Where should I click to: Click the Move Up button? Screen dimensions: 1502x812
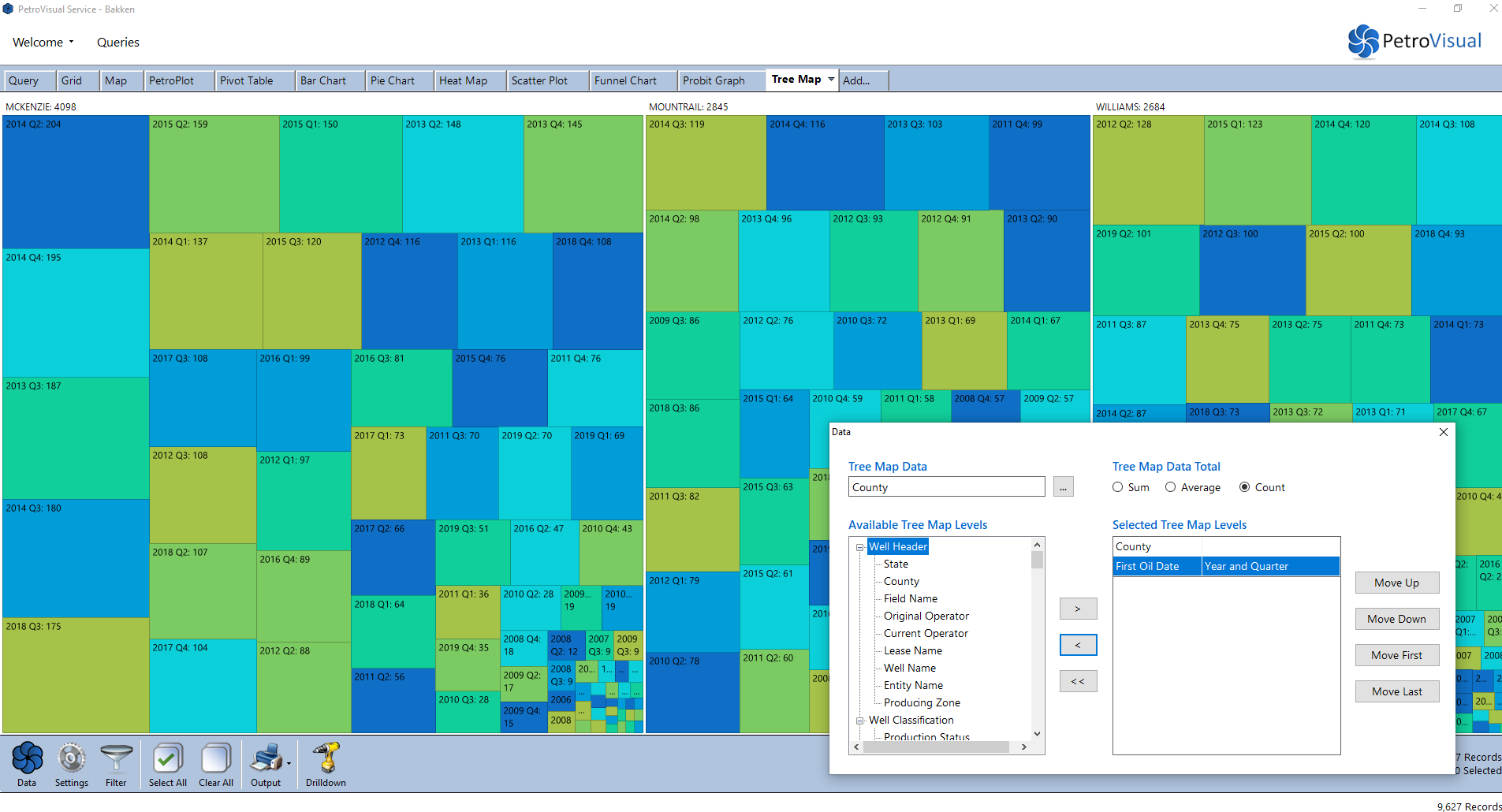click(1396, 583)
